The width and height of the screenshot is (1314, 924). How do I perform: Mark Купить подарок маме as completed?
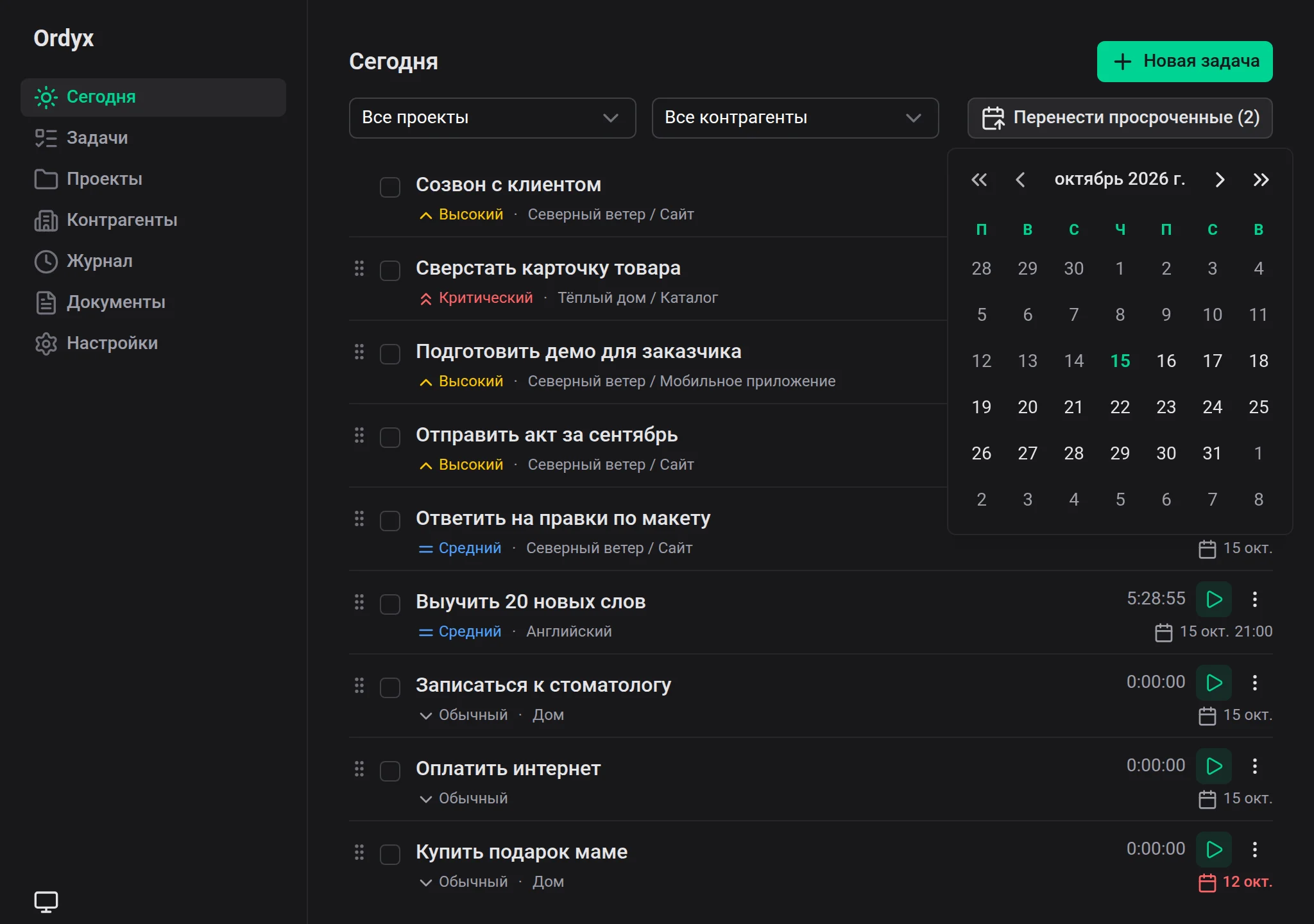[x=390, y=855]
